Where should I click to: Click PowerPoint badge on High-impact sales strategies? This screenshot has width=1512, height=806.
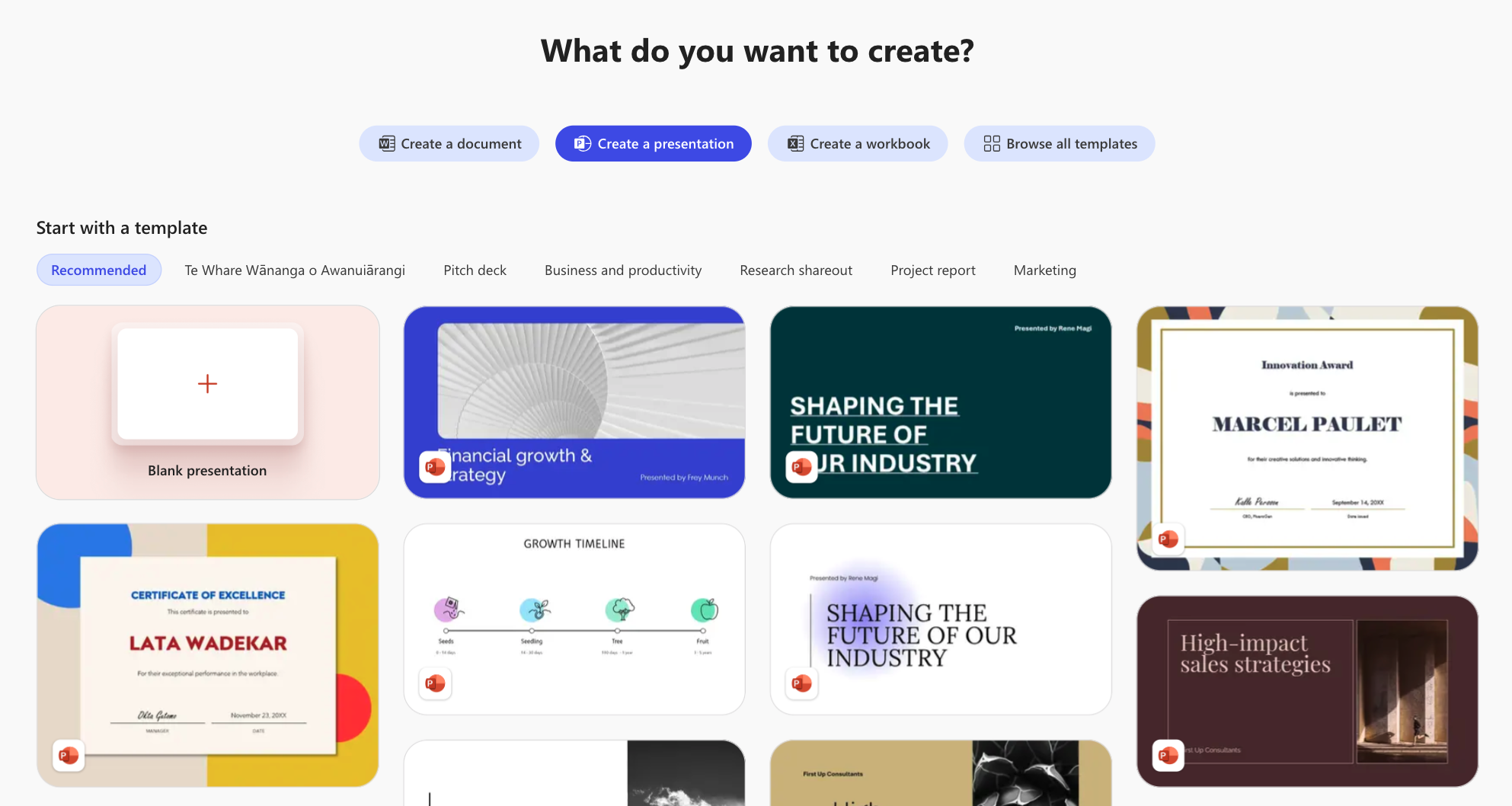tap(1168, 756)
